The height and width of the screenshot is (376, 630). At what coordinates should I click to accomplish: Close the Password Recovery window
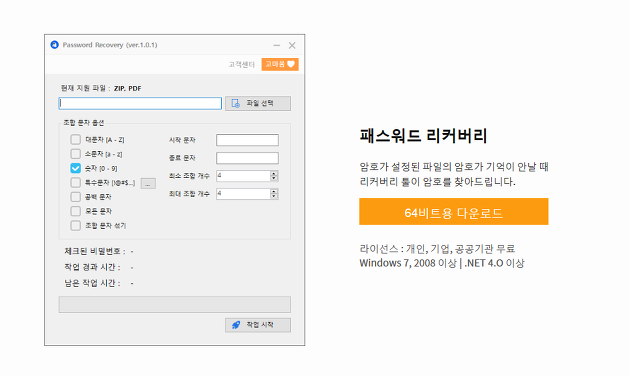coord(292,45)
